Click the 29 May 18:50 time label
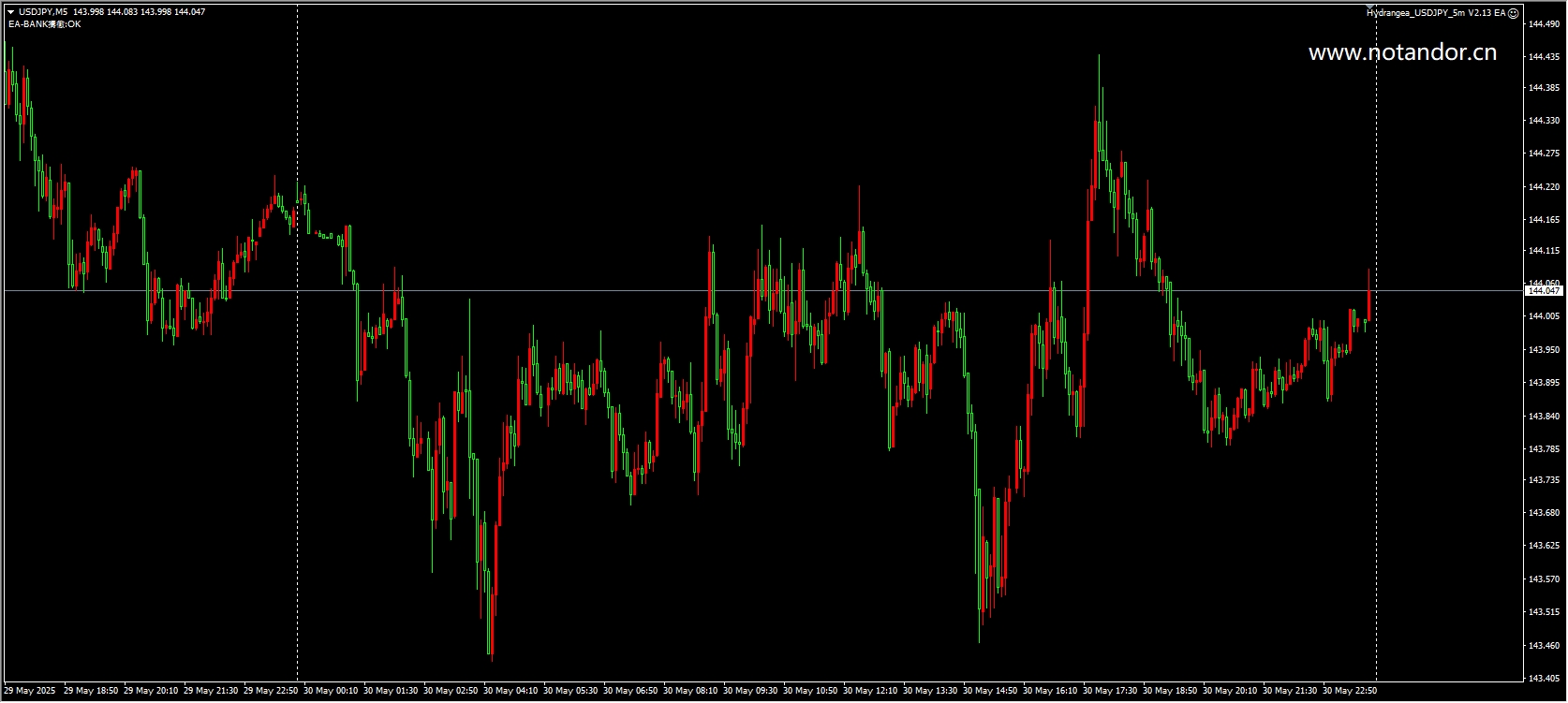The height and width of the screenshot is (703, 1568). click(x=91, y=691)
